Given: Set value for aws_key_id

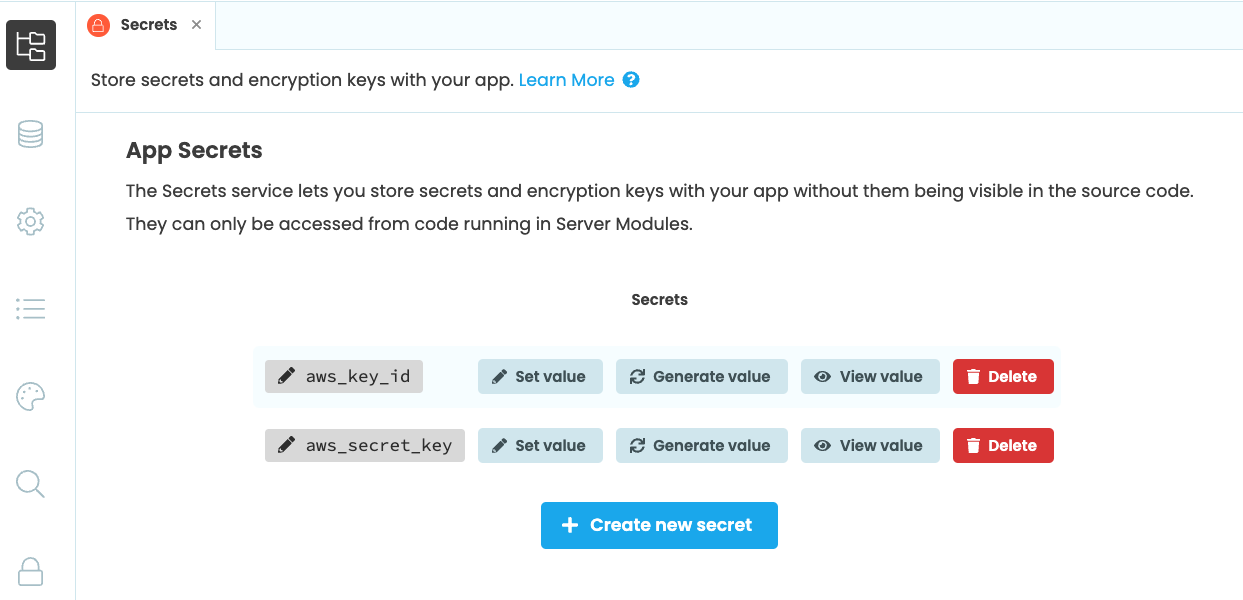Looking at the screenshot, I should (540, 376).
